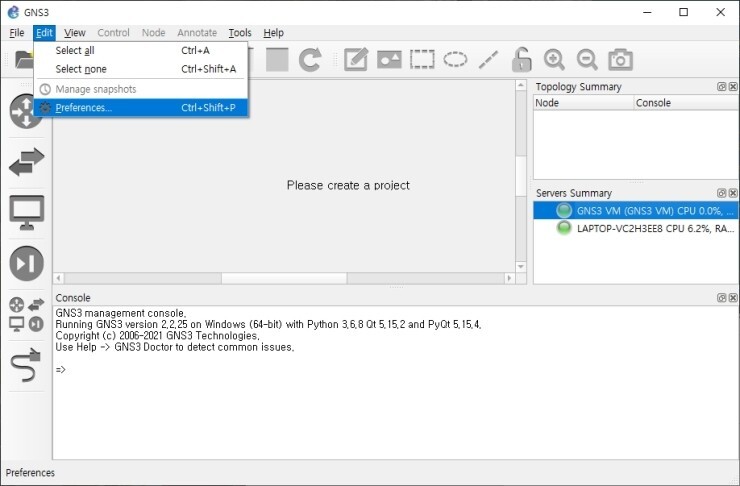This screenshot has width=740, height=486.
Task: Choose Select none from Edit menu
Action: 141,69
